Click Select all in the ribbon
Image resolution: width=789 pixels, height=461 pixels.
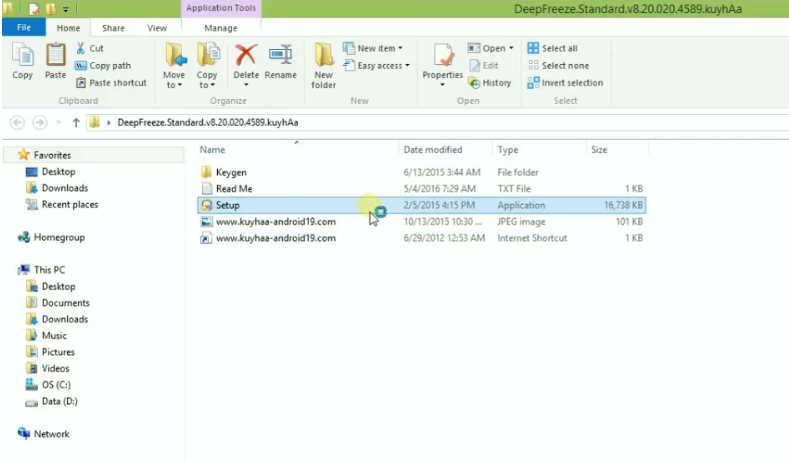point(552,48)
